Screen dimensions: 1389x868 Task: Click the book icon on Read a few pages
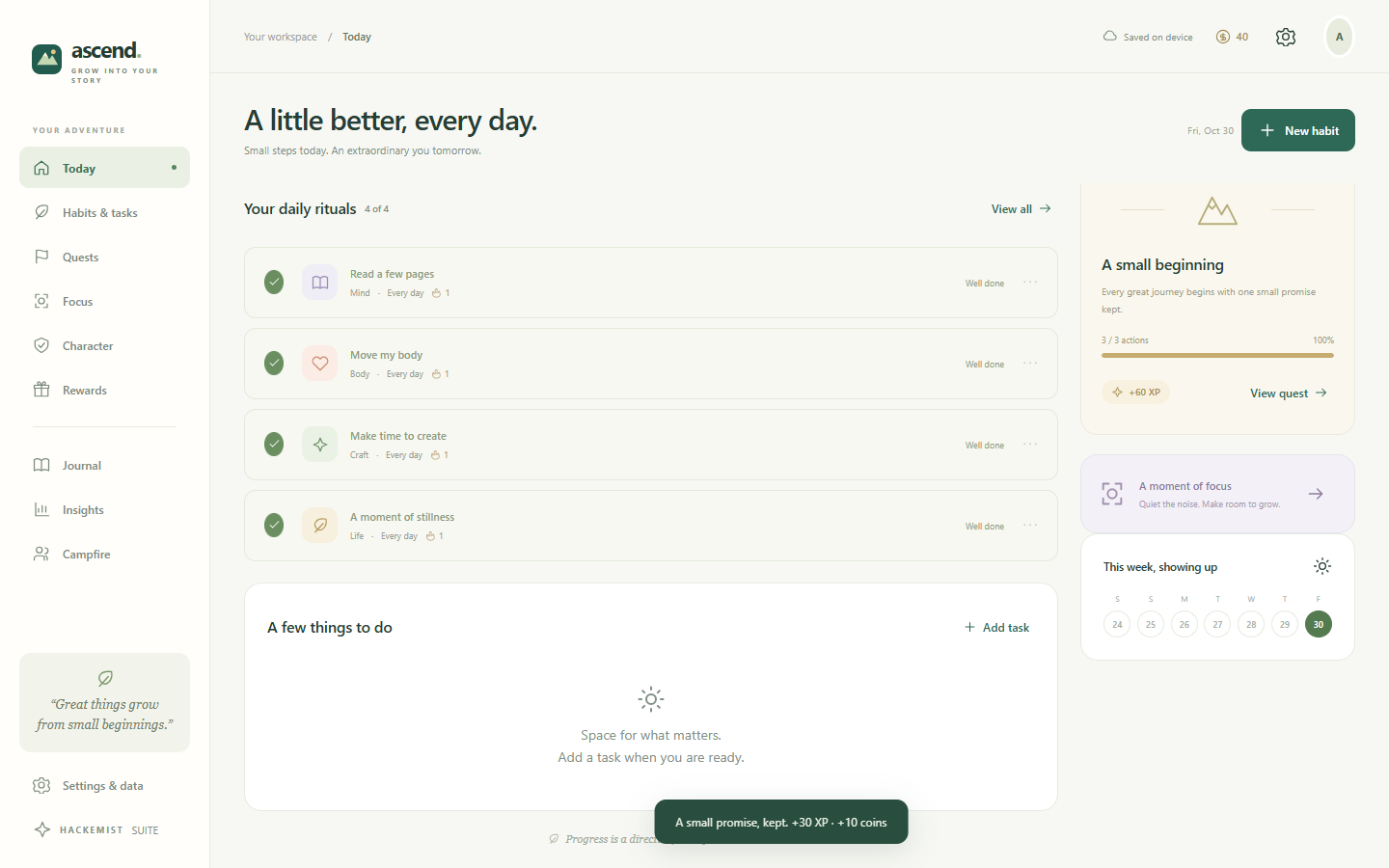click(320, 283)
